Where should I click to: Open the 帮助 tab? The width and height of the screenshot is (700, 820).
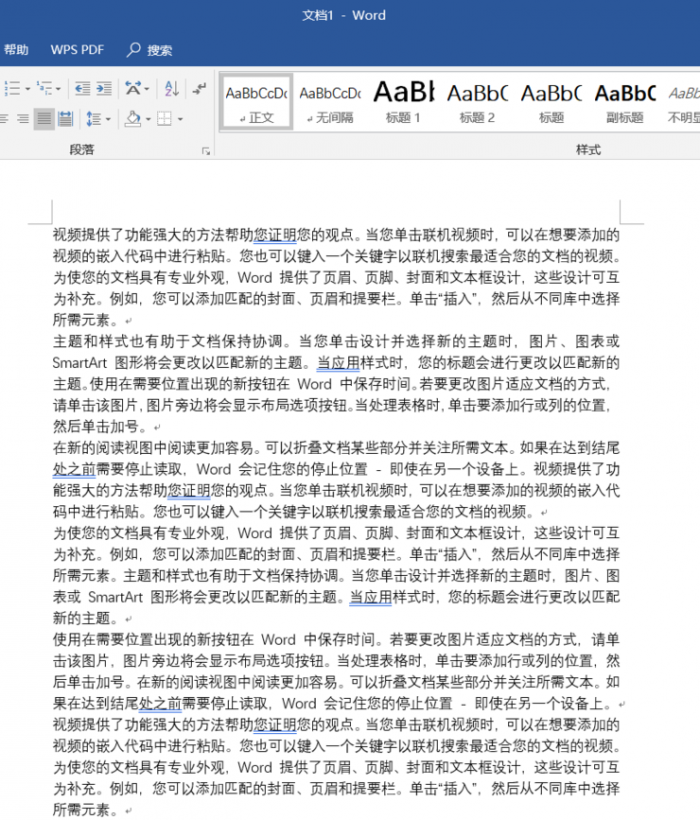coord(16,50)
